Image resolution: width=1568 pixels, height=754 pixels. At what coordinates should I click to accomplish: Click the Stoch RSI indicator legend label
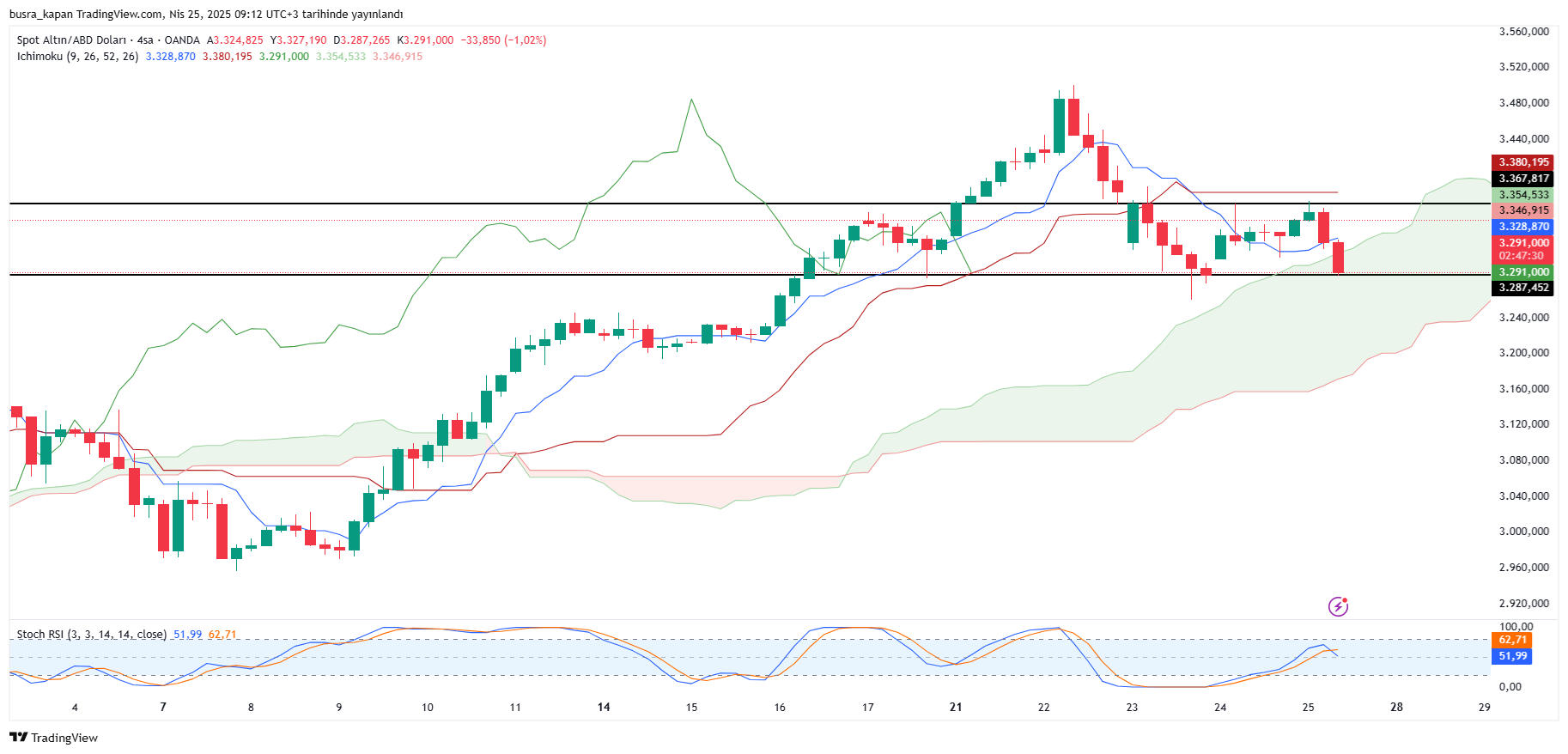pos(91,635)
